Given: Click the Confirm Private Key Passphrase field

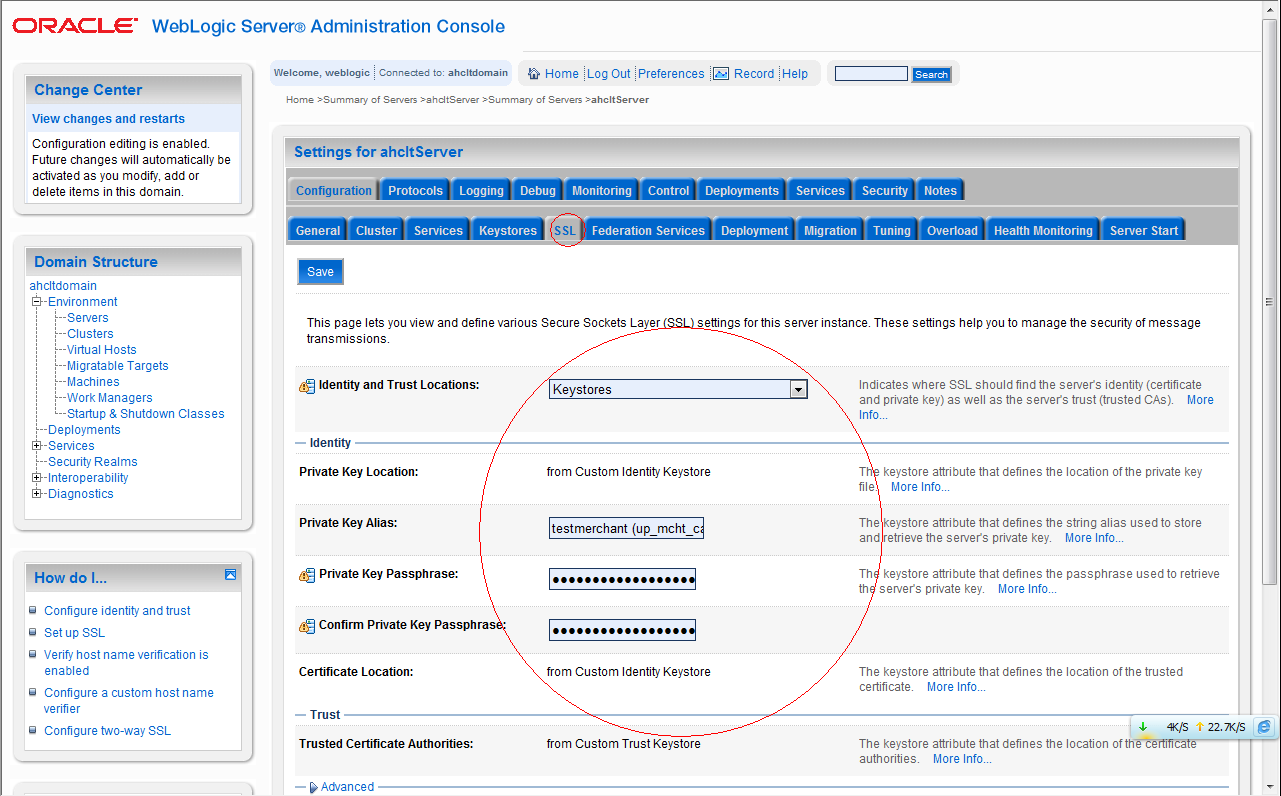Looking at the screenshot, I should tap(622, 630).
